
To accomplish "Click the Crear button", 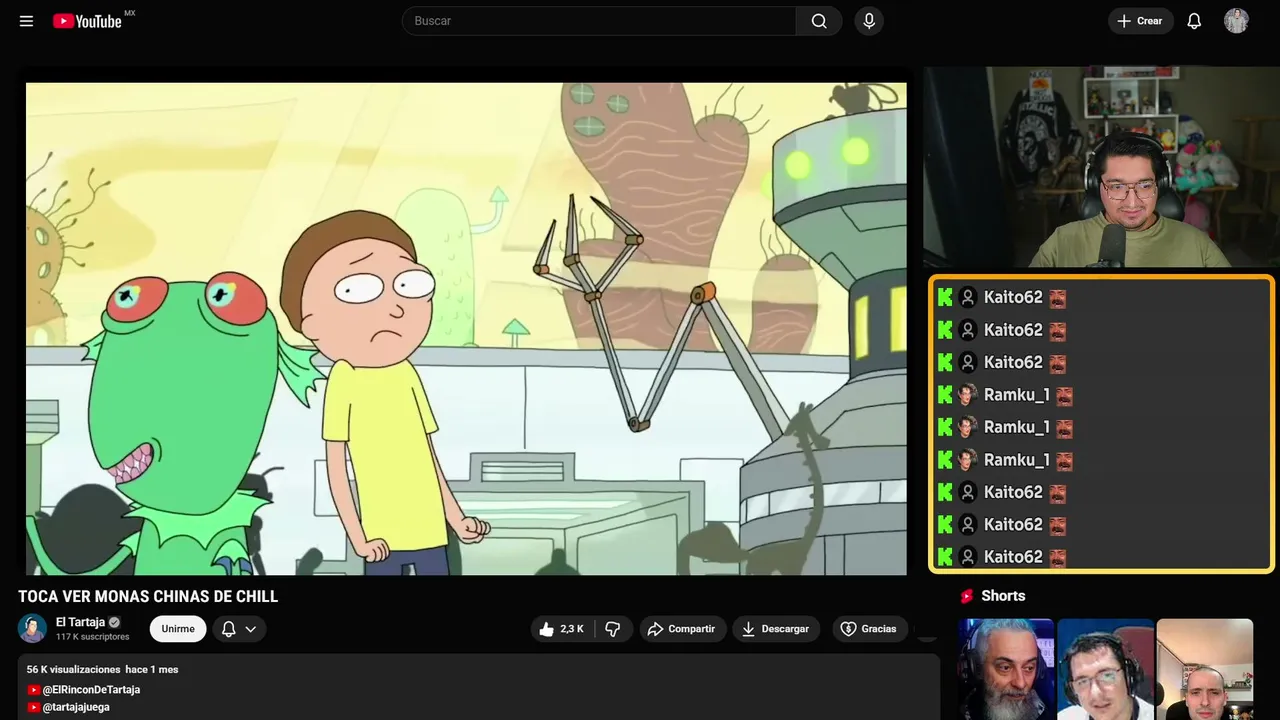I will click(x=1140, y=21).
